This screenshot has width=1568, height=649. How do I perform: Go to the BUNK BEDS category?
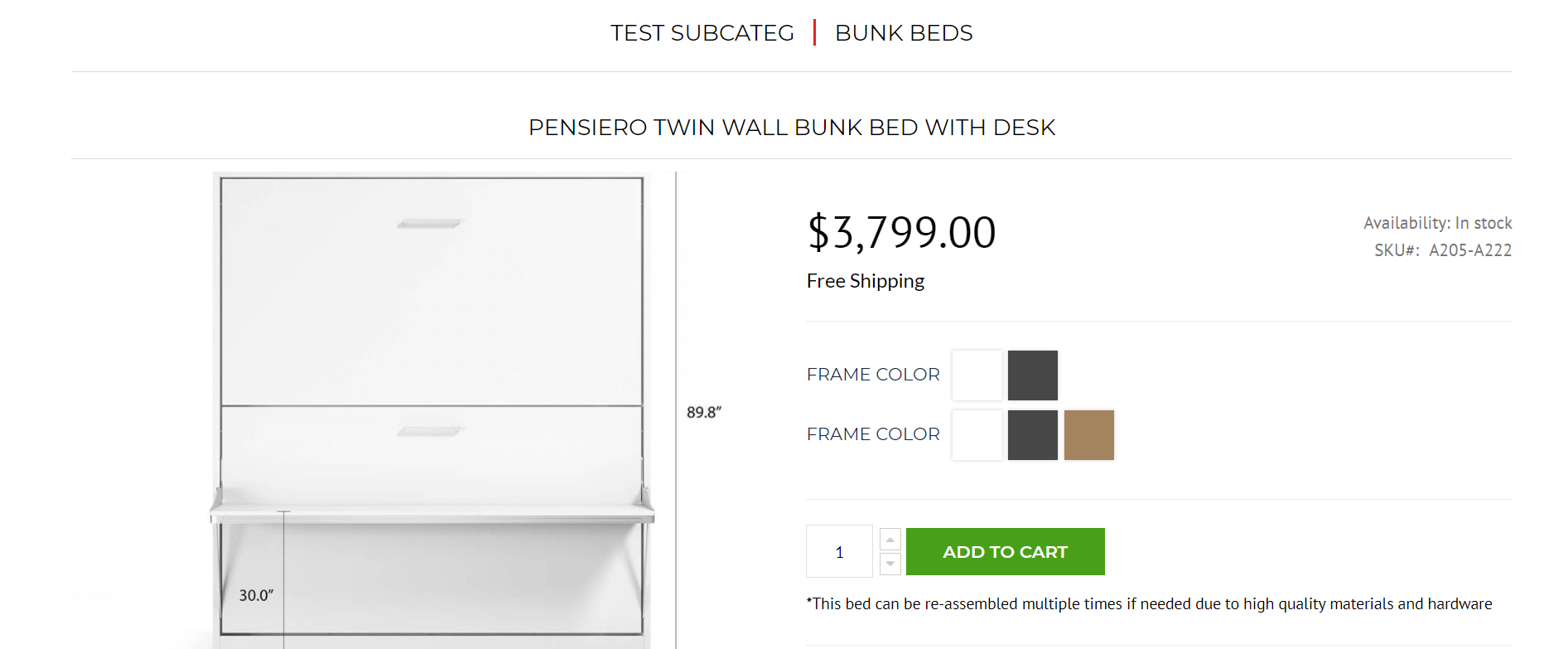[903, 33]
